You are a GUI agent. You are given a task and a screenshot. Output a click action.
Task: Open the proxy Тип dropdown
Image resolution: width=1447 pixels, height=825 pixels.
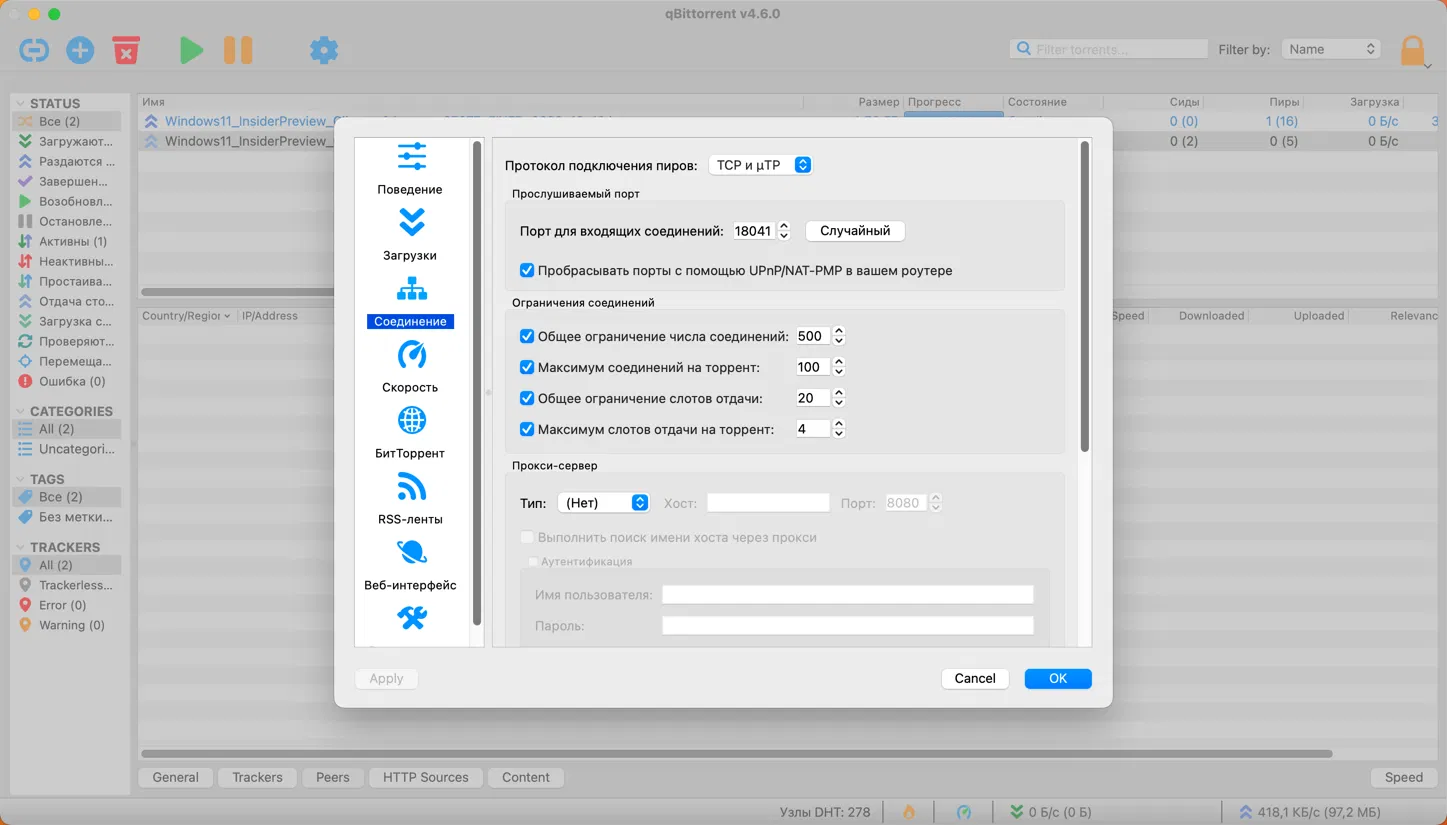click(x=603, y=503)
